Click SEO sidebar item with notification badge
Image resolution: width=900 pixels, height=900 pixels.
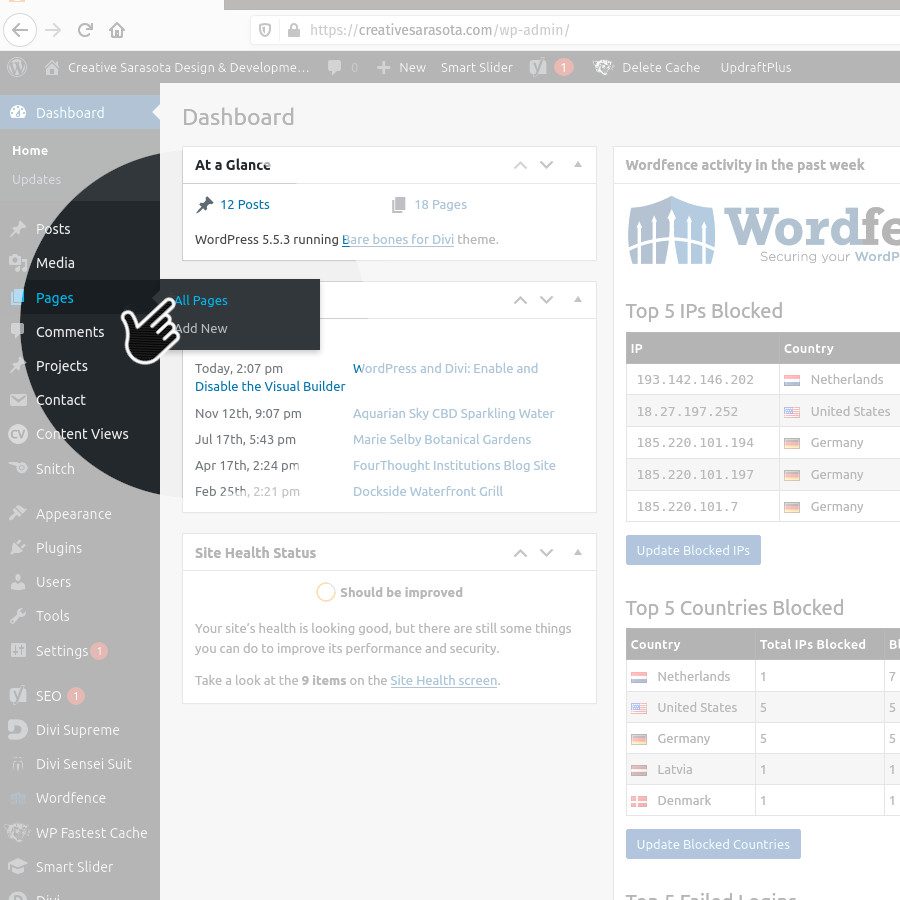coord(48,696)
